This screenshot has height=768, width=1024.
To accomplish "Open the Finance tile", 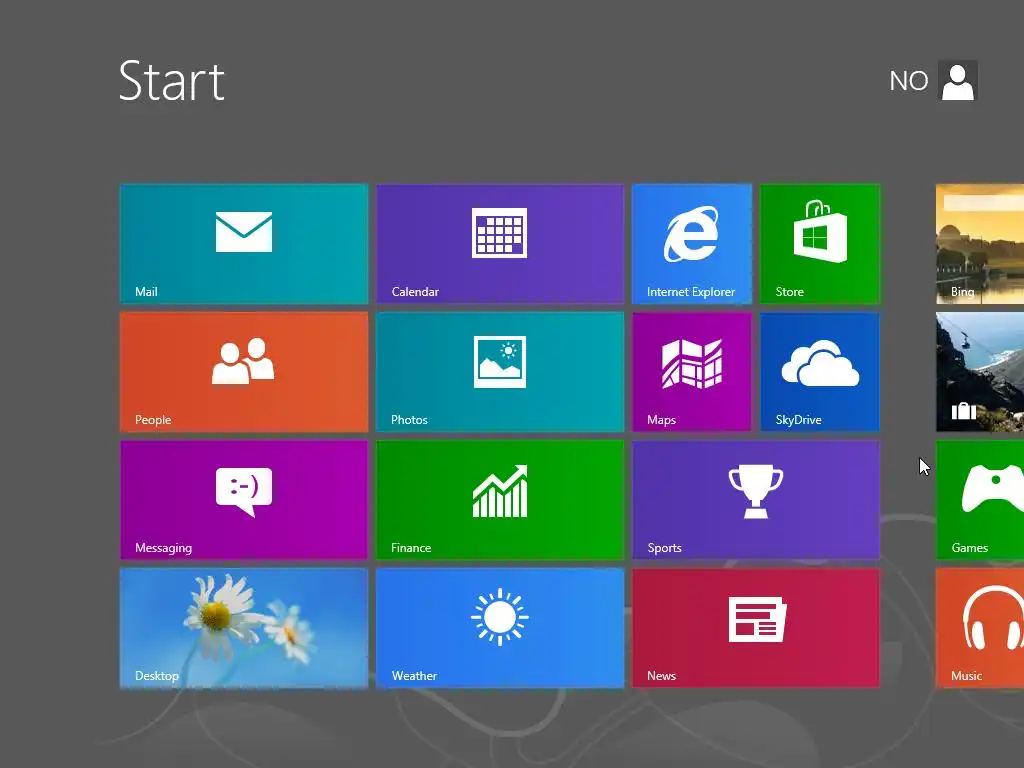I will point(500,500).
